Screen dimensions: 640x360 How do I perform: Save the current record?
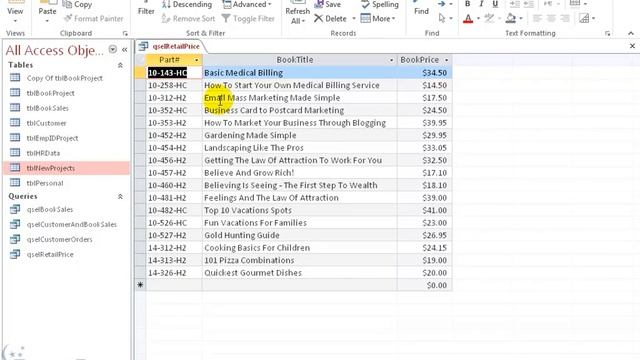pos(328,4)
